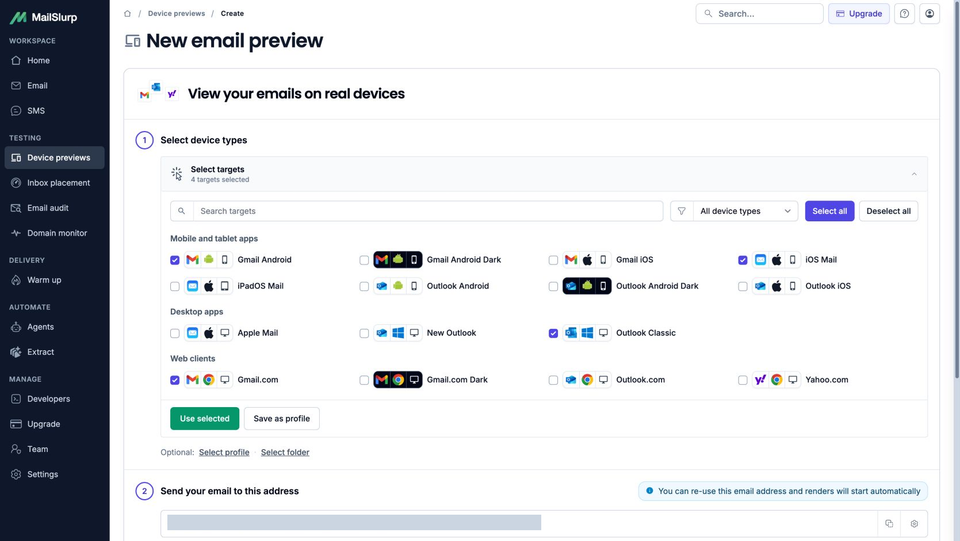Check the Outlook.com checkbox

553,380
